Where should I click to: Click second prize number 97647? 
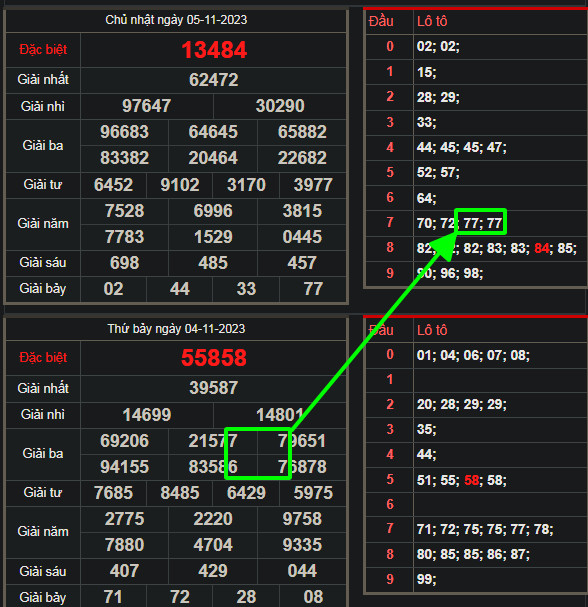click(x=146, y=106)
